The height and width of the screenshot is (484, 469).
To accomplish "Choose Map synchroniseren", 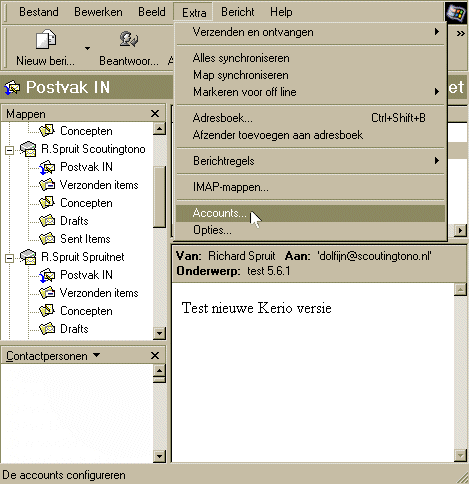I will [x=310, y=75].
